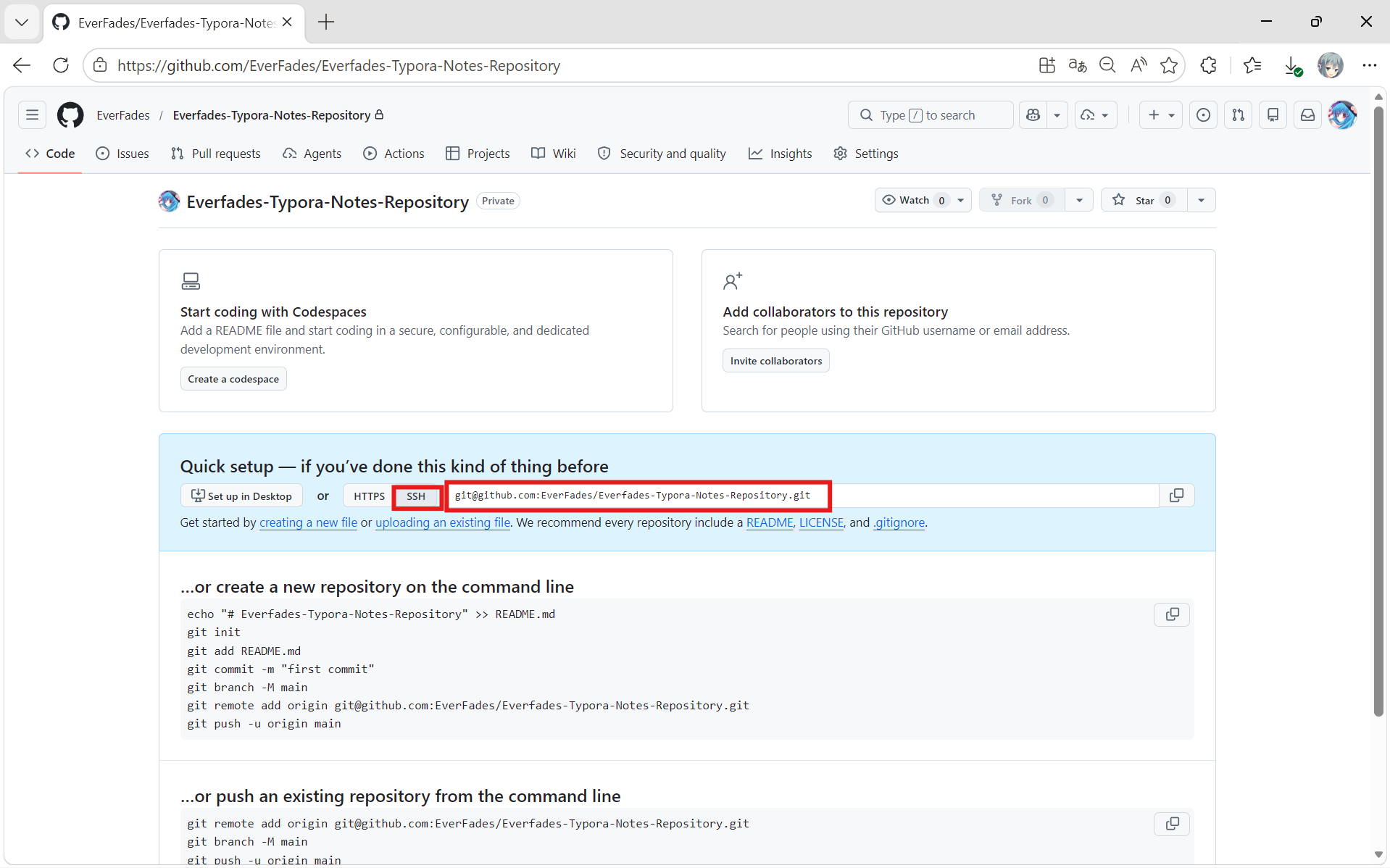This screenshot has height=868, width=1390.
Task: Translate this page icon
Action: tap(1077, 65)
